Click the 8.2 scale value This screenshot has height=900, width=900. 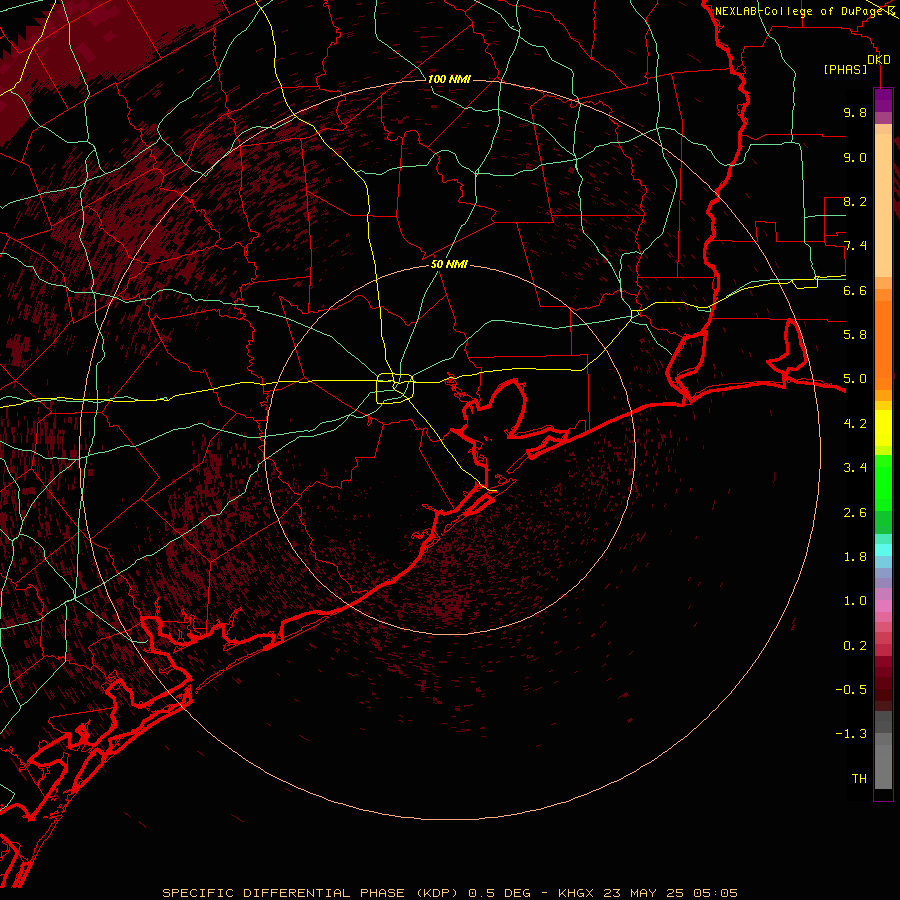pos(855,201)
